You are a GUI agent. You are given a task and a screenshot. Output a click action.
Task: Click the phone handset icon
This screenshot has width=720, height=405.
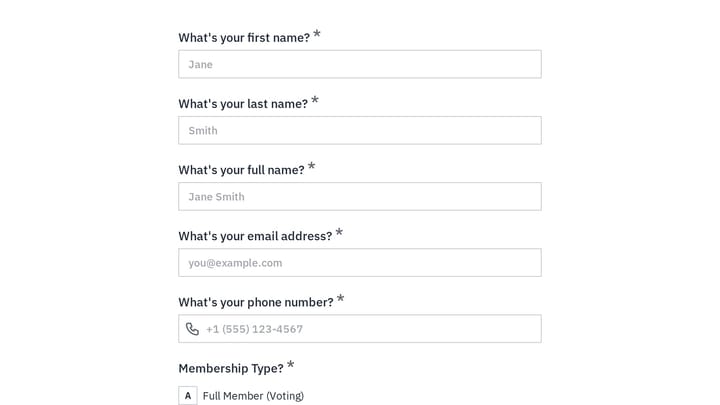(192, 329)
